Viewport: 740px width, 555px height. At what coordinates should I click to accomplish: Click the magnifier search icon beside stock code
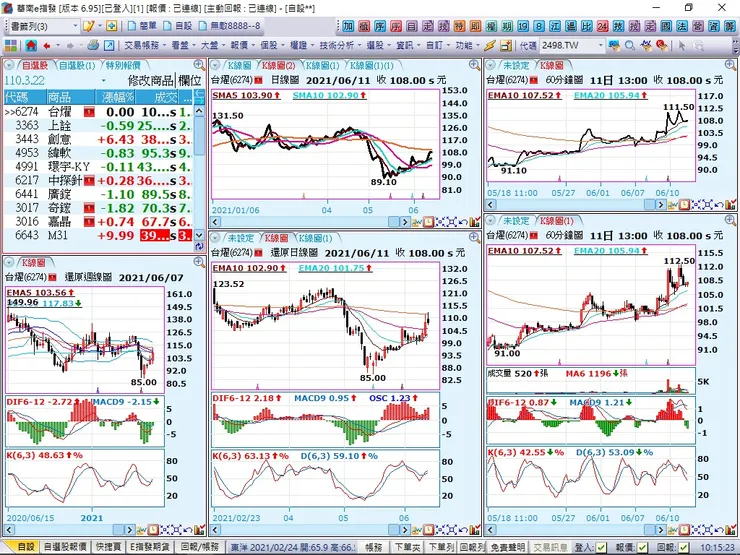tap(630, 46)
